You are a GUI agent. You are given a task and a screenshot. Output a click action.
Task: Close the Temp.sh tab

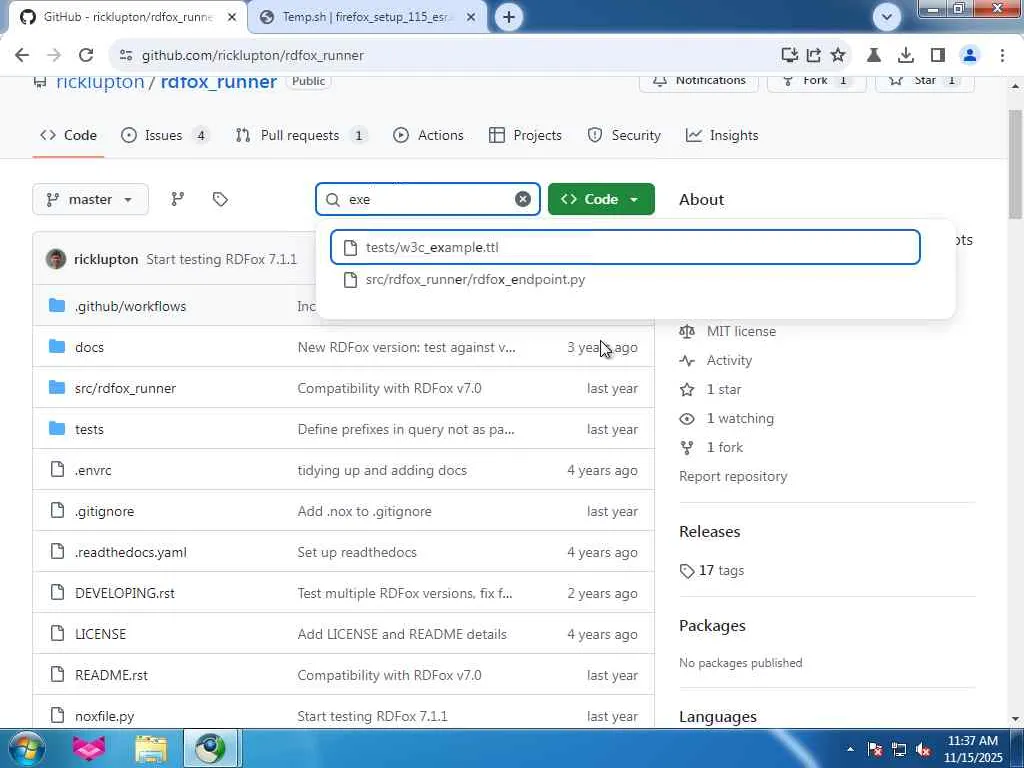(x=471, y=18)
